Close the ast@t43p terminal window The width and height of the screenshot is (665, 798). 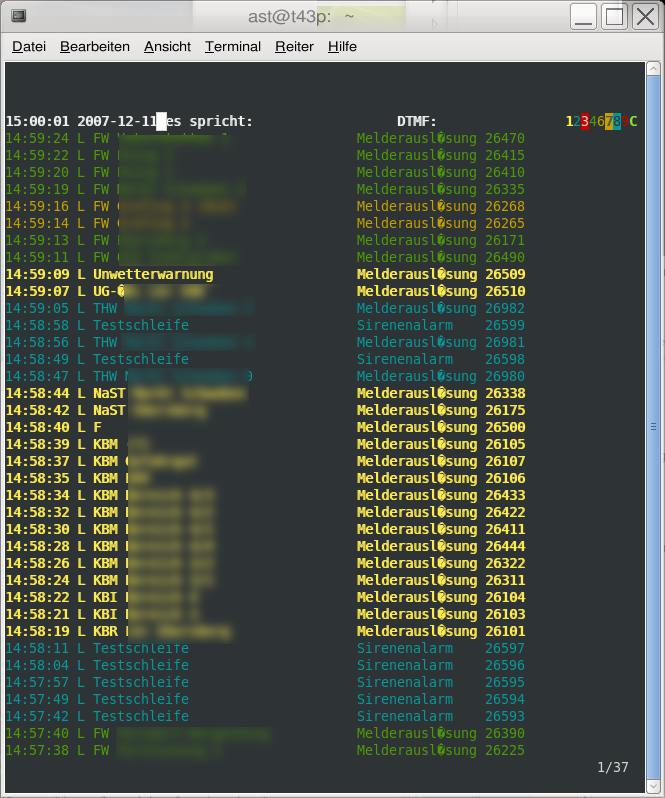[x=645, y=16]
